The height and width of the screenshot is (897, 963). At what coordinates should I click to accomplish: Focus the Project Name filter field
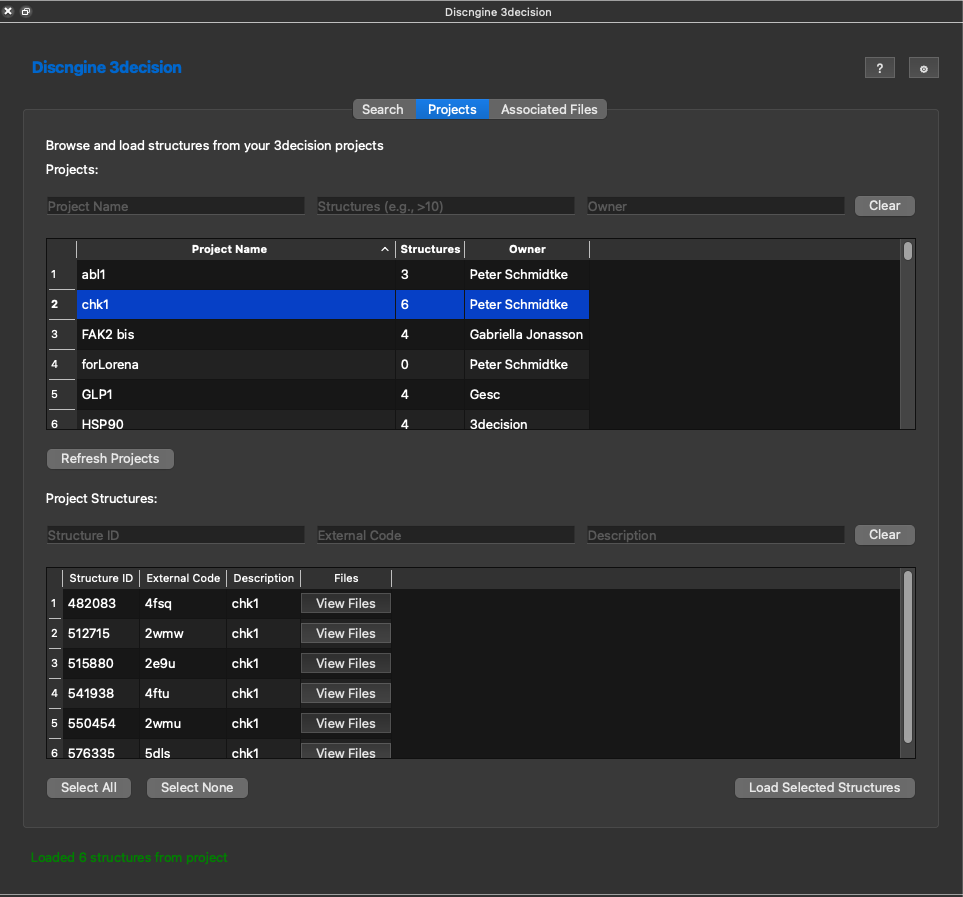click(x=176, y=206)
